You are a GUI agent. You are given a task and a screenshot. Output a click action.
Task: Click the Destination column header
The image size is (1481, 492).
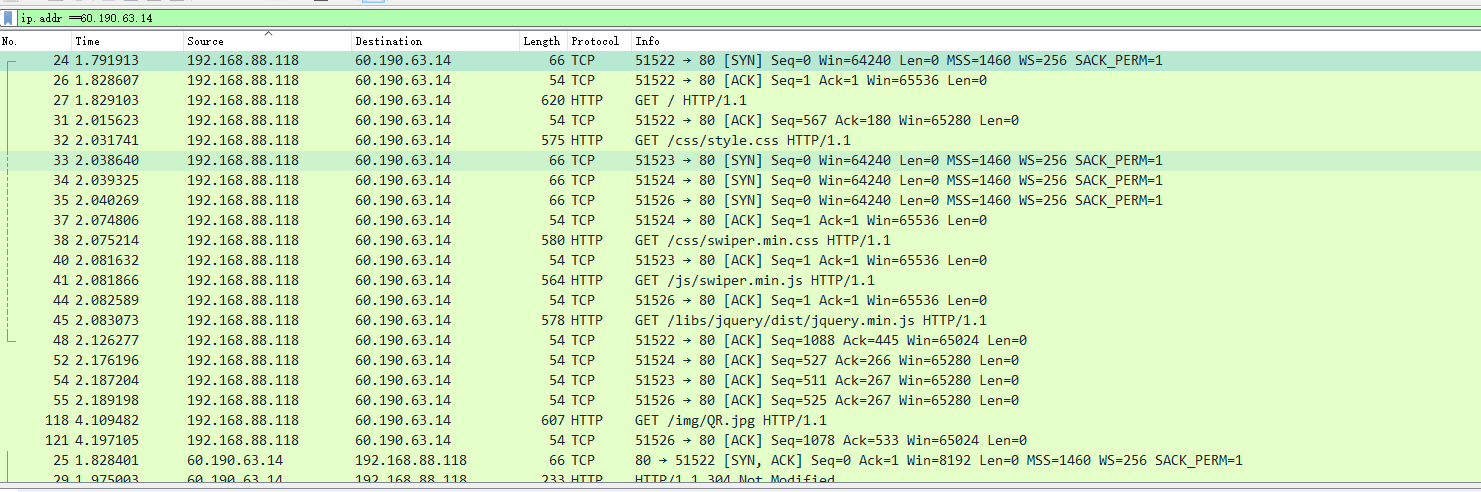[x=436, y=41]
